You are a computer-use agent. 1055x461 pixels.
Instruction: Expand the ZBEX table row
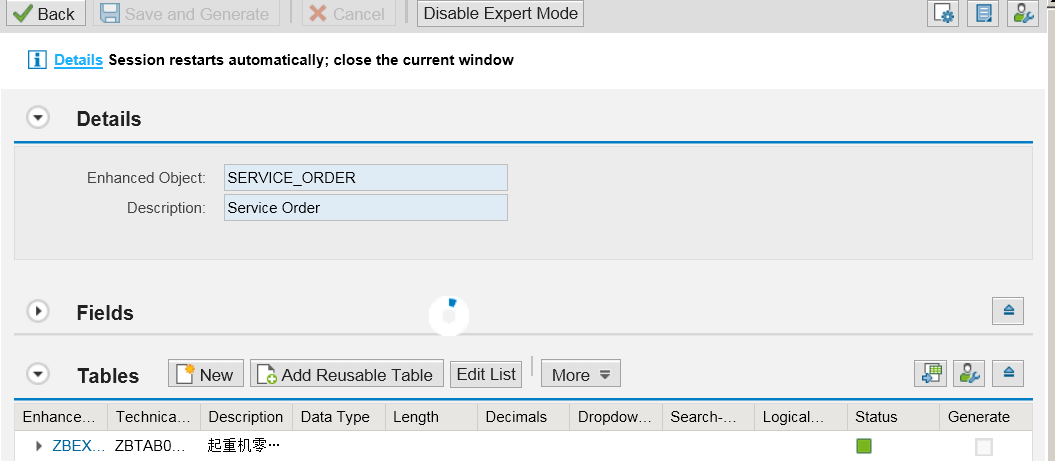[39, 446]
